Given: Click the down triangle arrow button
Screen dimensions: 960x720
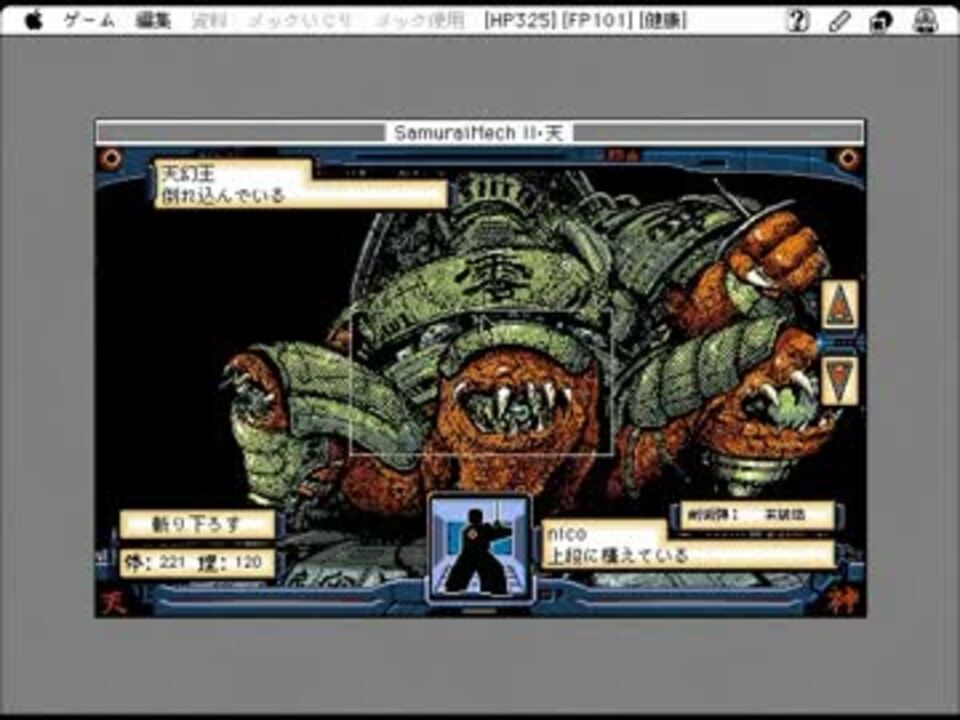Looking at the screenshot, I should pyautogui.click(x=839, y=381).
